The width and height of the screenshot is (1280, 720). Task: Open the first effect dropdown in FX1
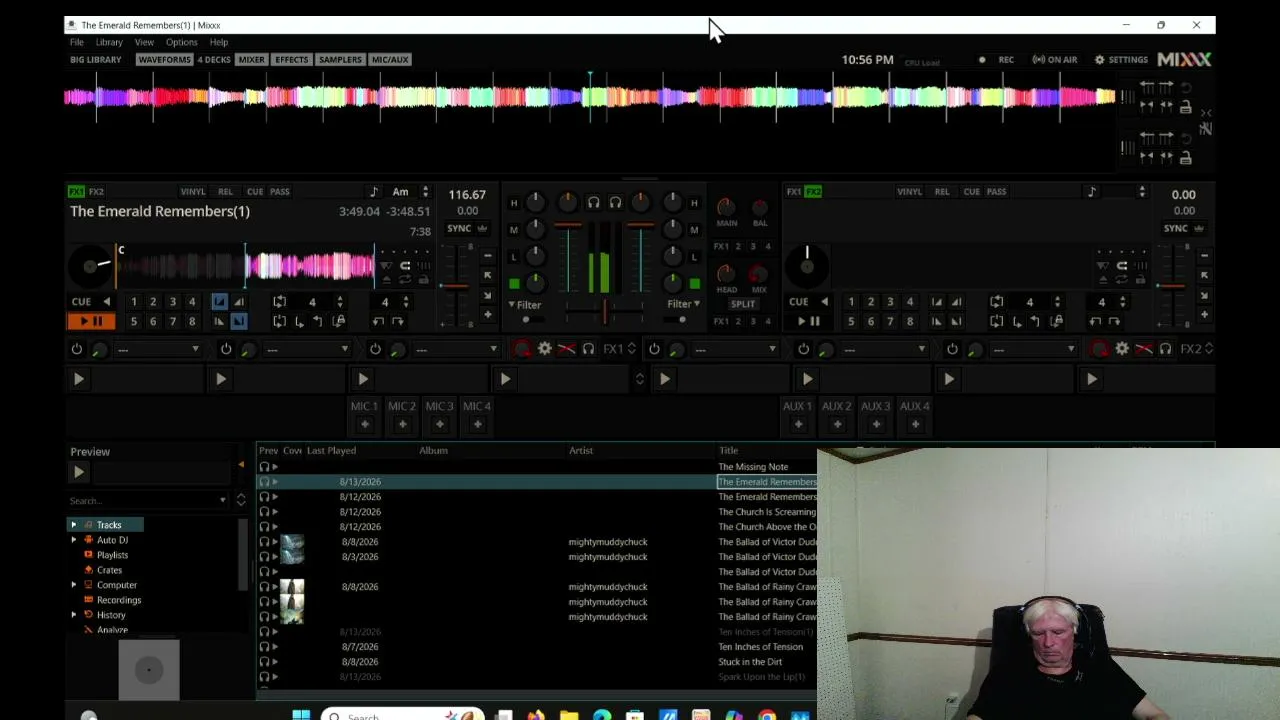coord(160,349)
